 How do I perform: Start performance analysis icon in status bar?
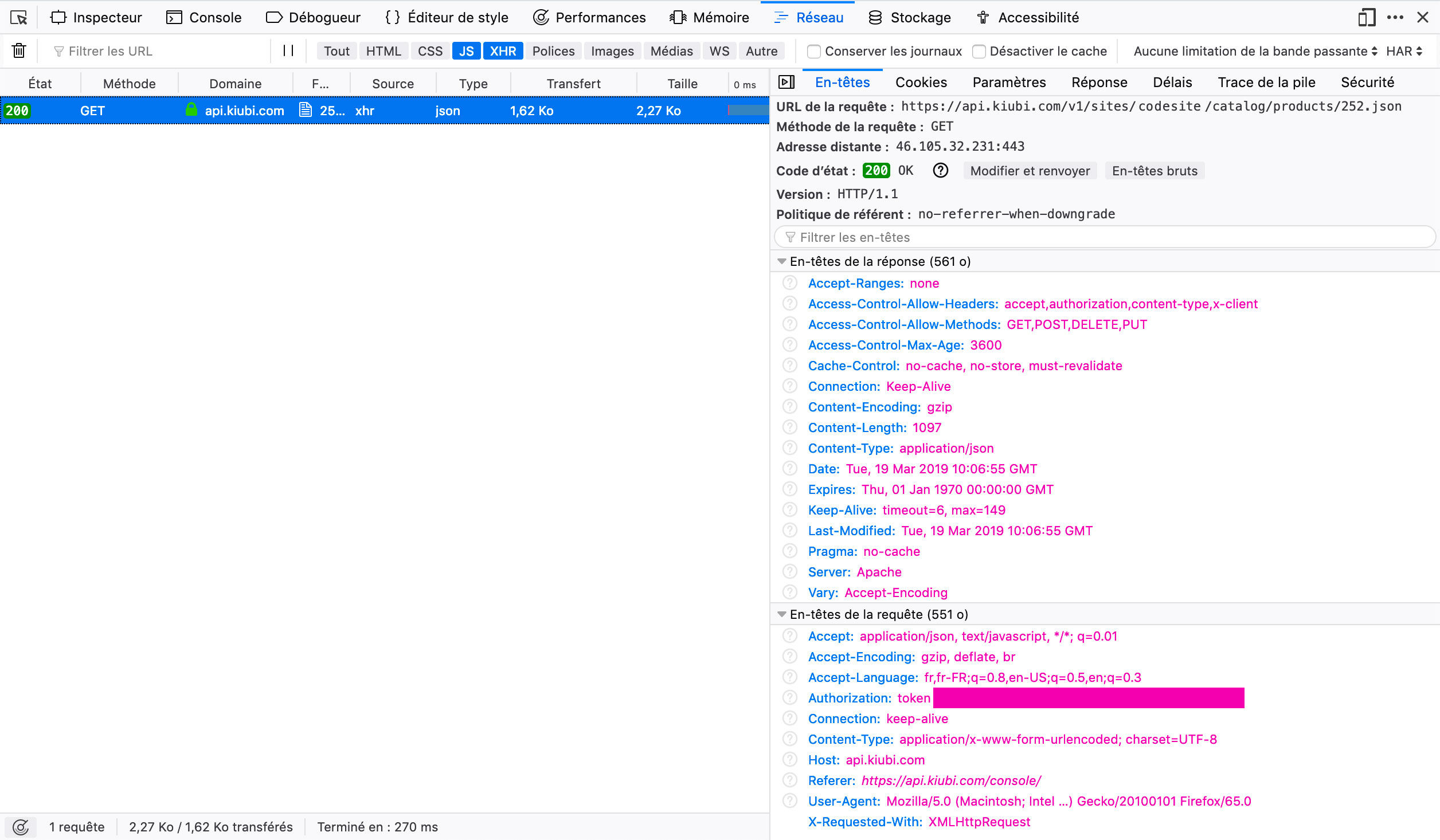pos(21,827)
